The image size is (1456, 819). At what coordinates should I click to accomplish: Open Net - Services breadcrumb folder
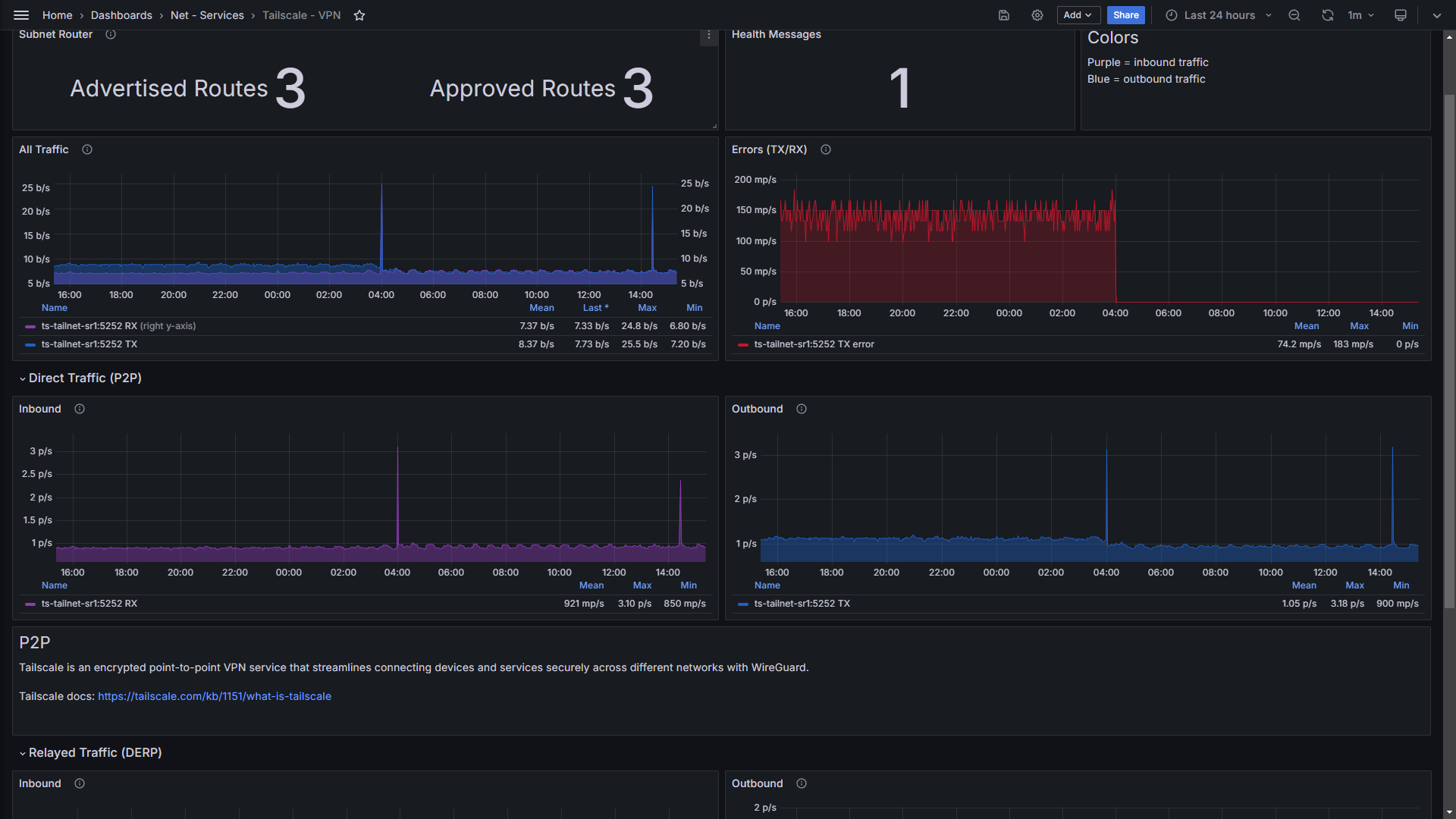click(x=207, y=15)
